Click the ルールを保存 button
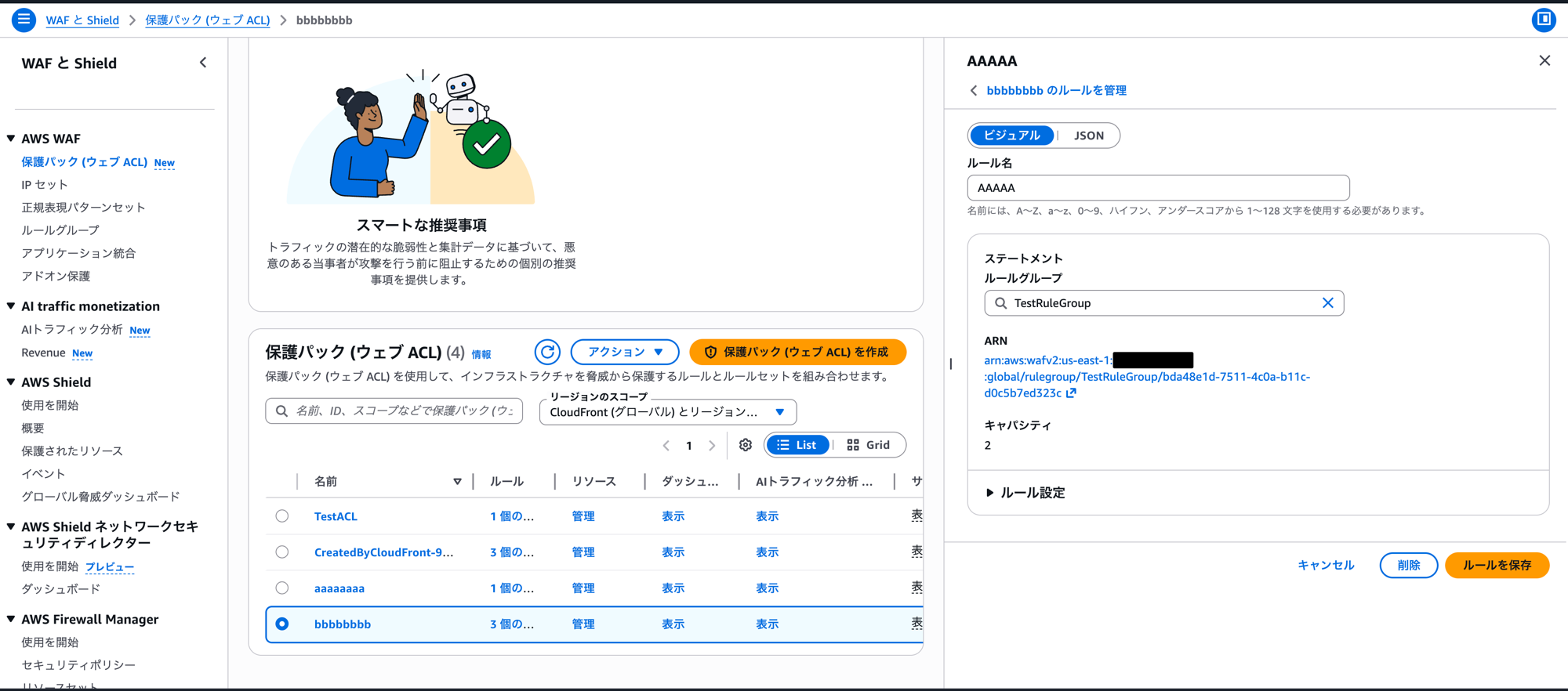This screenshot has height=691, width=1568. pos(1497,565)
